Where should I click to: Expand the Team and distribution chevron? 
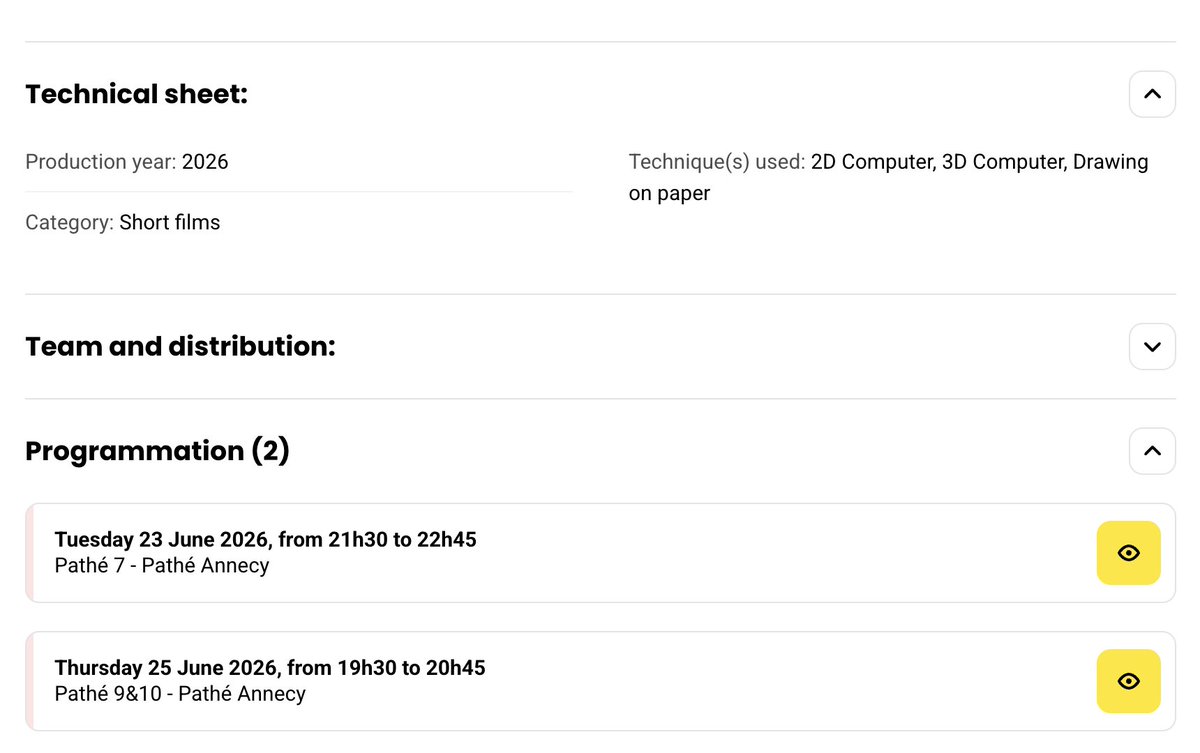pyautogui.click(x=1152, y=347)
